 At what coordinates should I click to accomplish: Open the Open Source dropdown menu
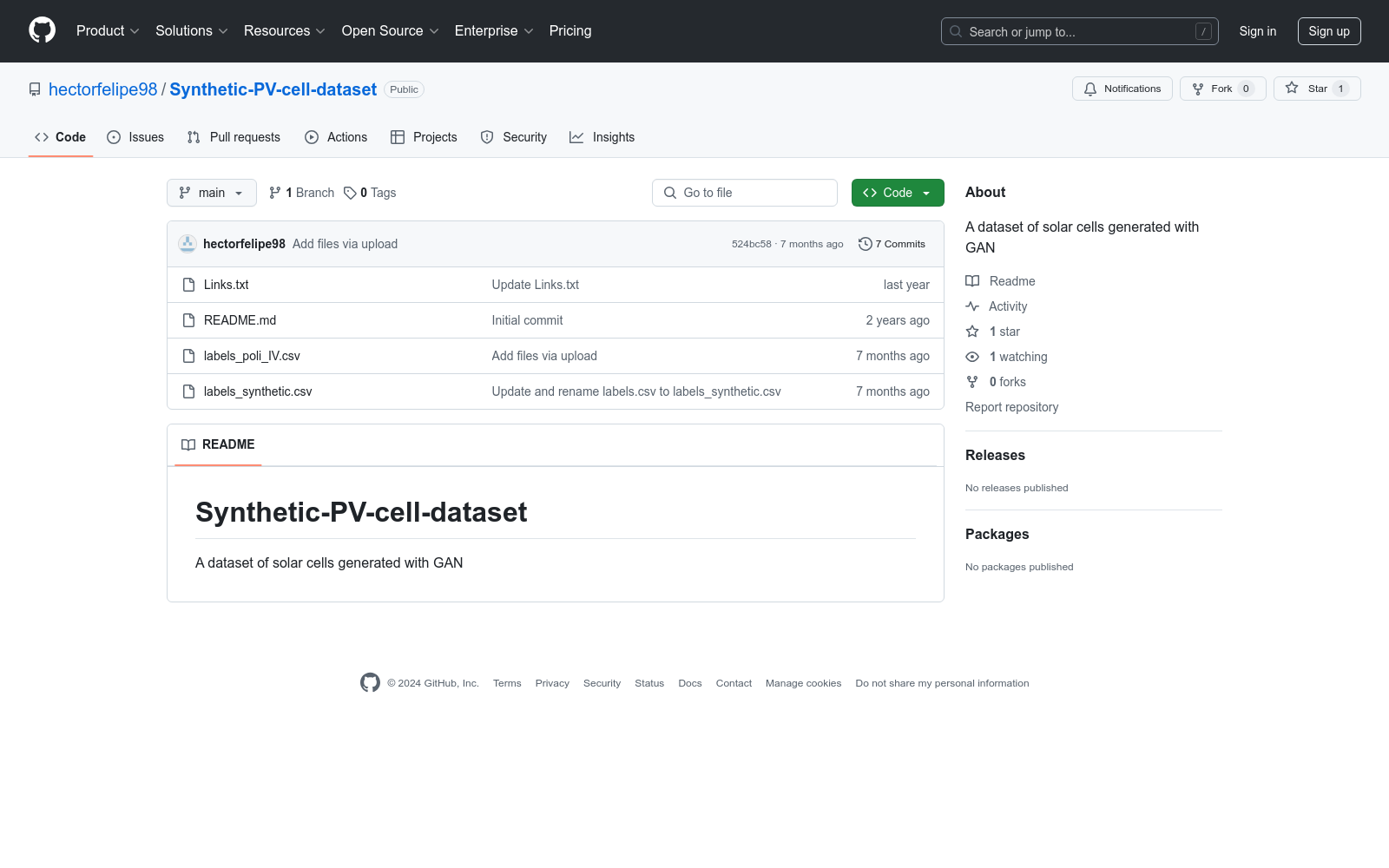pos(391,30)
